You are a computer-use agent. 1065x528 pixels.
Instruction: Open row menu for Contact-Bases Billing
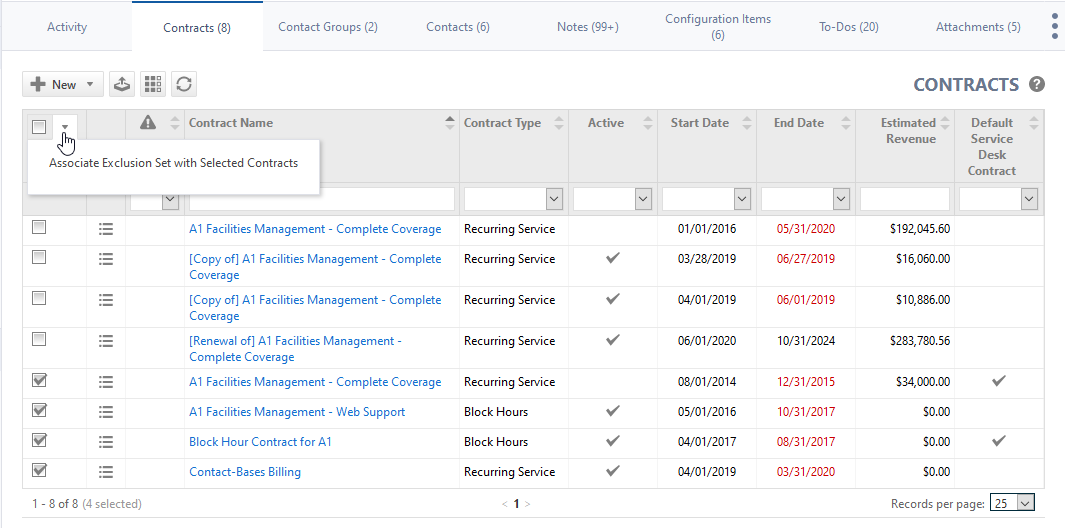coord(106,472)
